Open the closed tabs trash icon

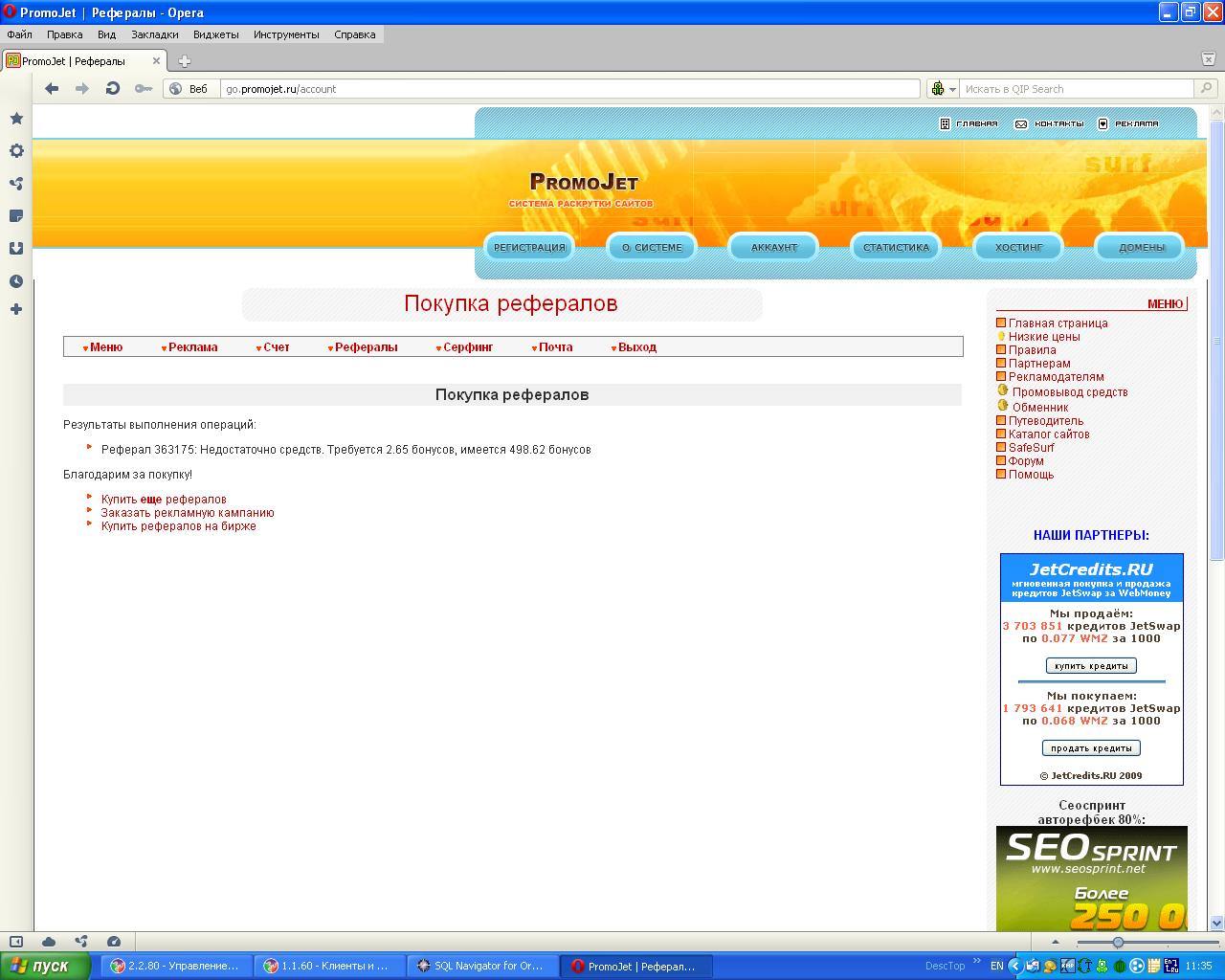coord(1208,58)
